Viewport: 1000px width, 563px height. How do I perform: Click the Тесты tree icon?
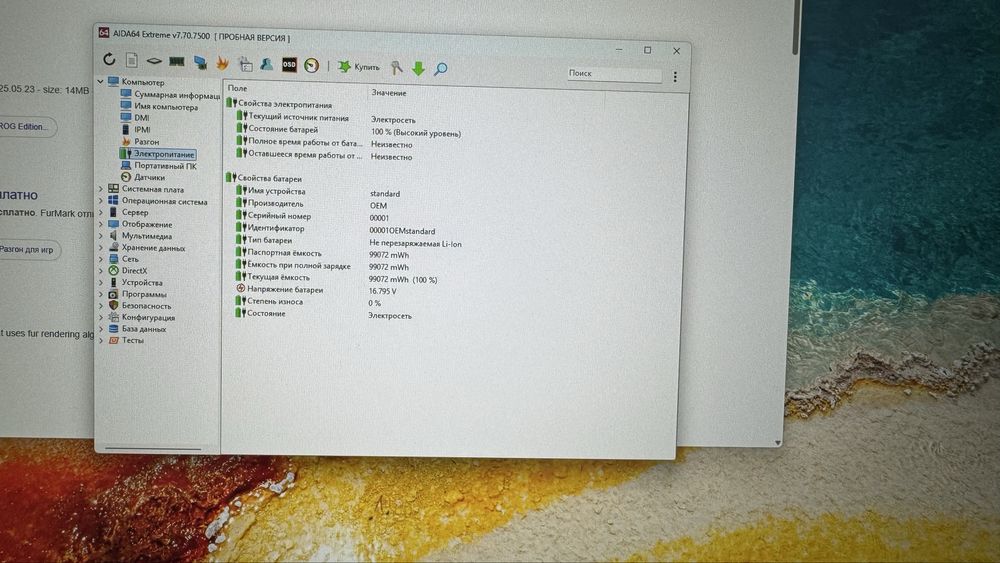114,340
